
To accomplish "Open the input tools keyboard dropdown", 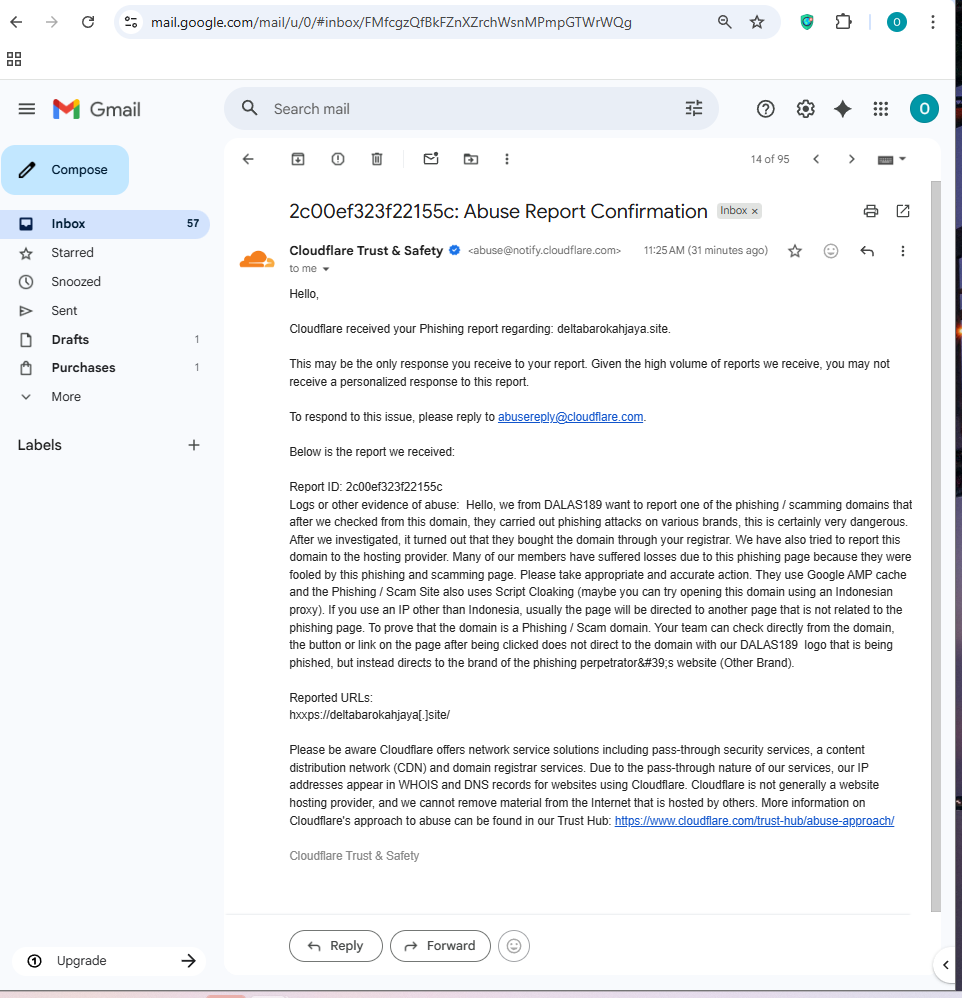I will pyautogui.click(x=891, y=159).
